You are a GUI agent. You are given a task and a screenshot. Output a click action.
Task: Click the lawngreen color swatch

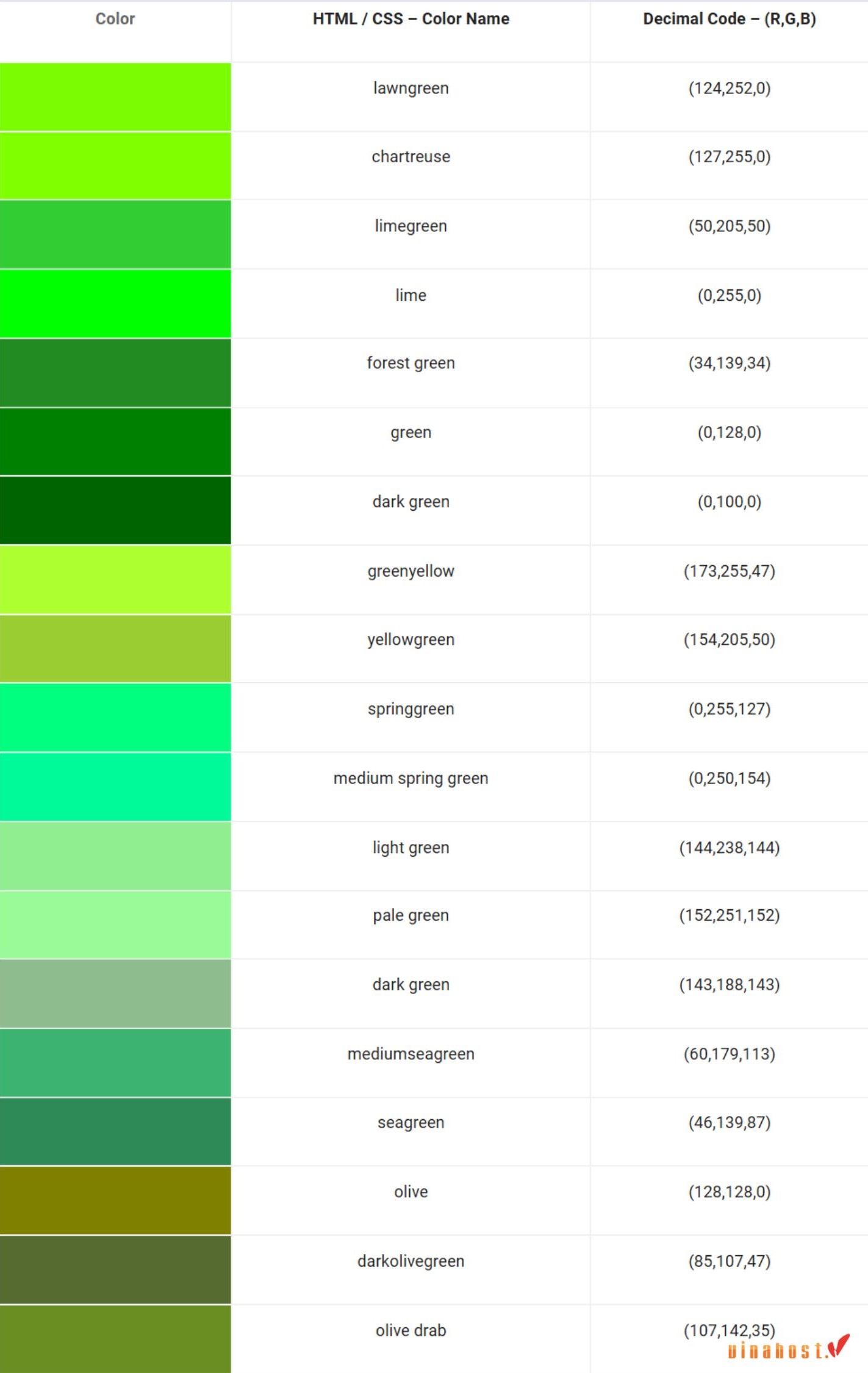[115, 96]
